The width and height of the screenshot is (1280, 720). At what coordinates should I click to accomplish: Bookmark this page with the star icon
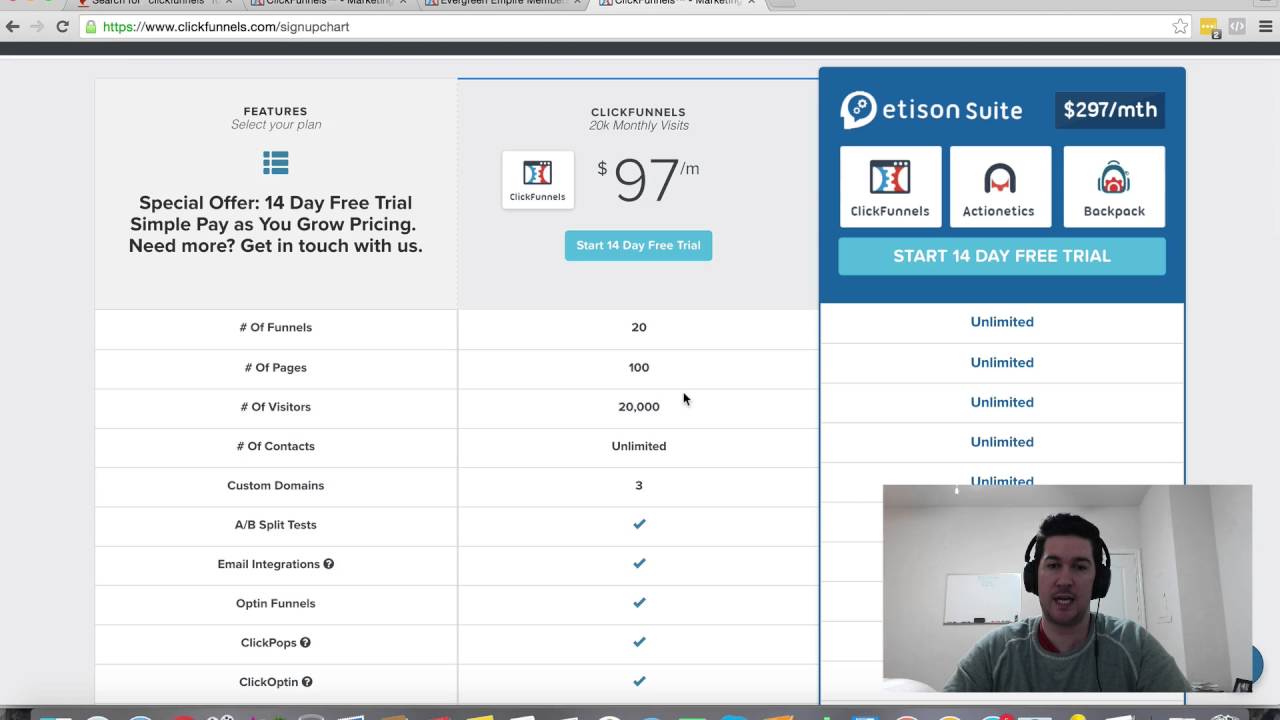click(x=1180, y=27)
